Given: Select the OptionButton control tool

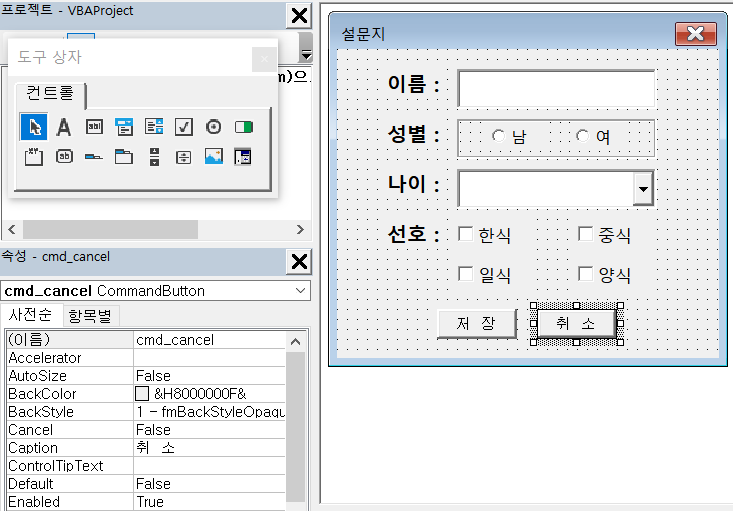Looking at the screenshot, I should tap(214, 127).
